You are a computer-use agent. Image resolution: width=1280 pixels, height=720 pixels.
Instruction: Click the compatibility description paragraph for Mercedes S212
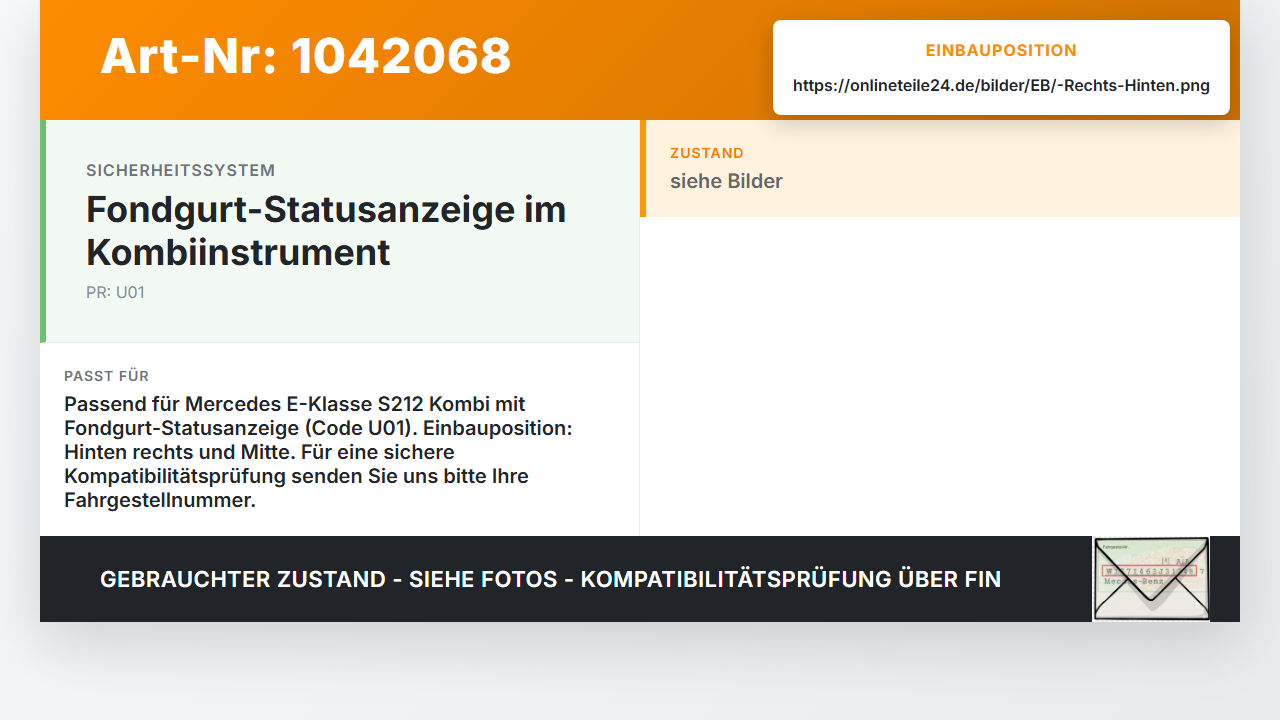click(x=318, y=452)
